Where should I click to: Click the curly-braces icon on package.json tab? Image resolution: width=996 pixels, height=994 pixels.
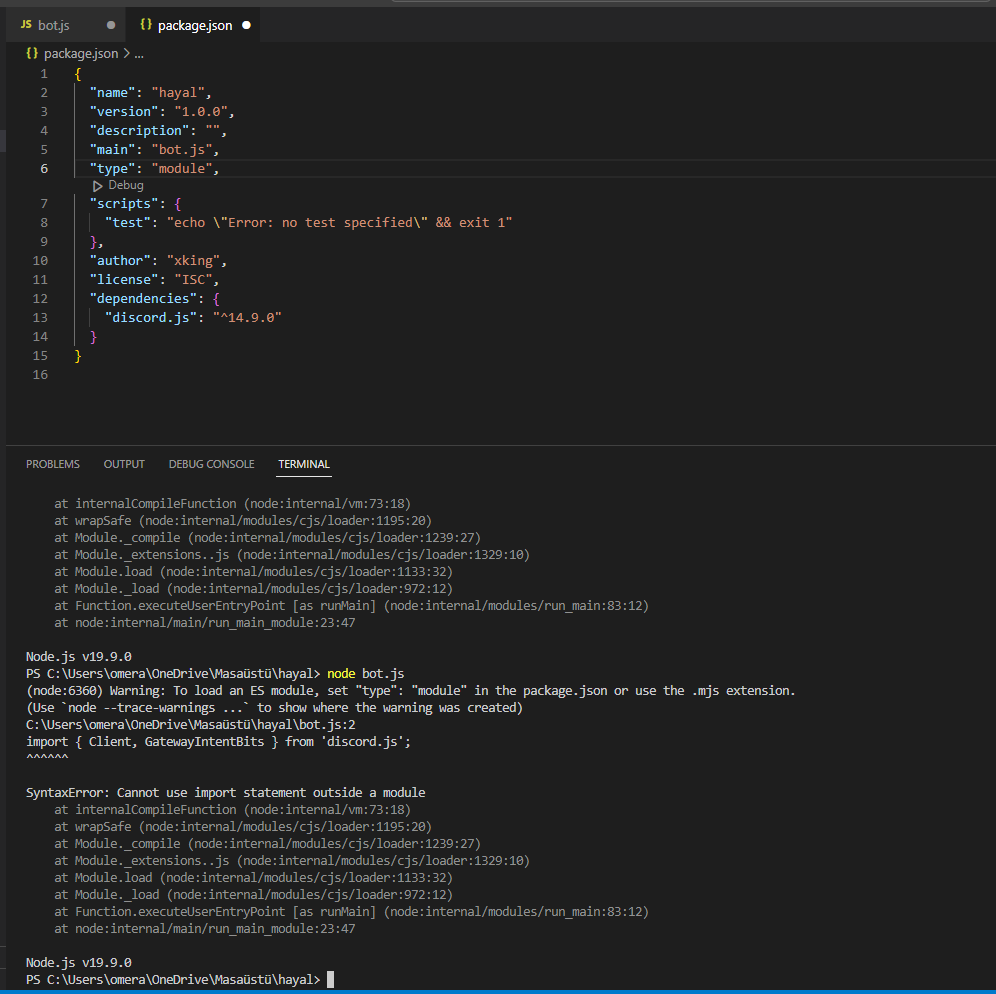(x=146, y=24)
